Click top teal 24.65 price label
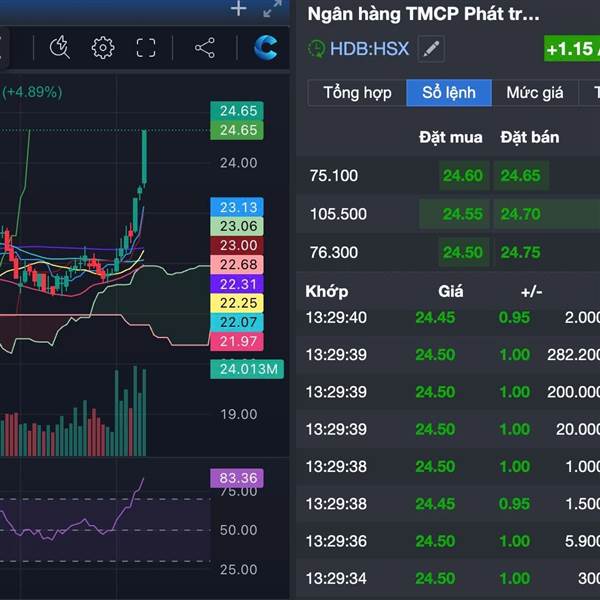Viewport: 600px width, 600px height. pyautogui.click(x=237, y=111)
